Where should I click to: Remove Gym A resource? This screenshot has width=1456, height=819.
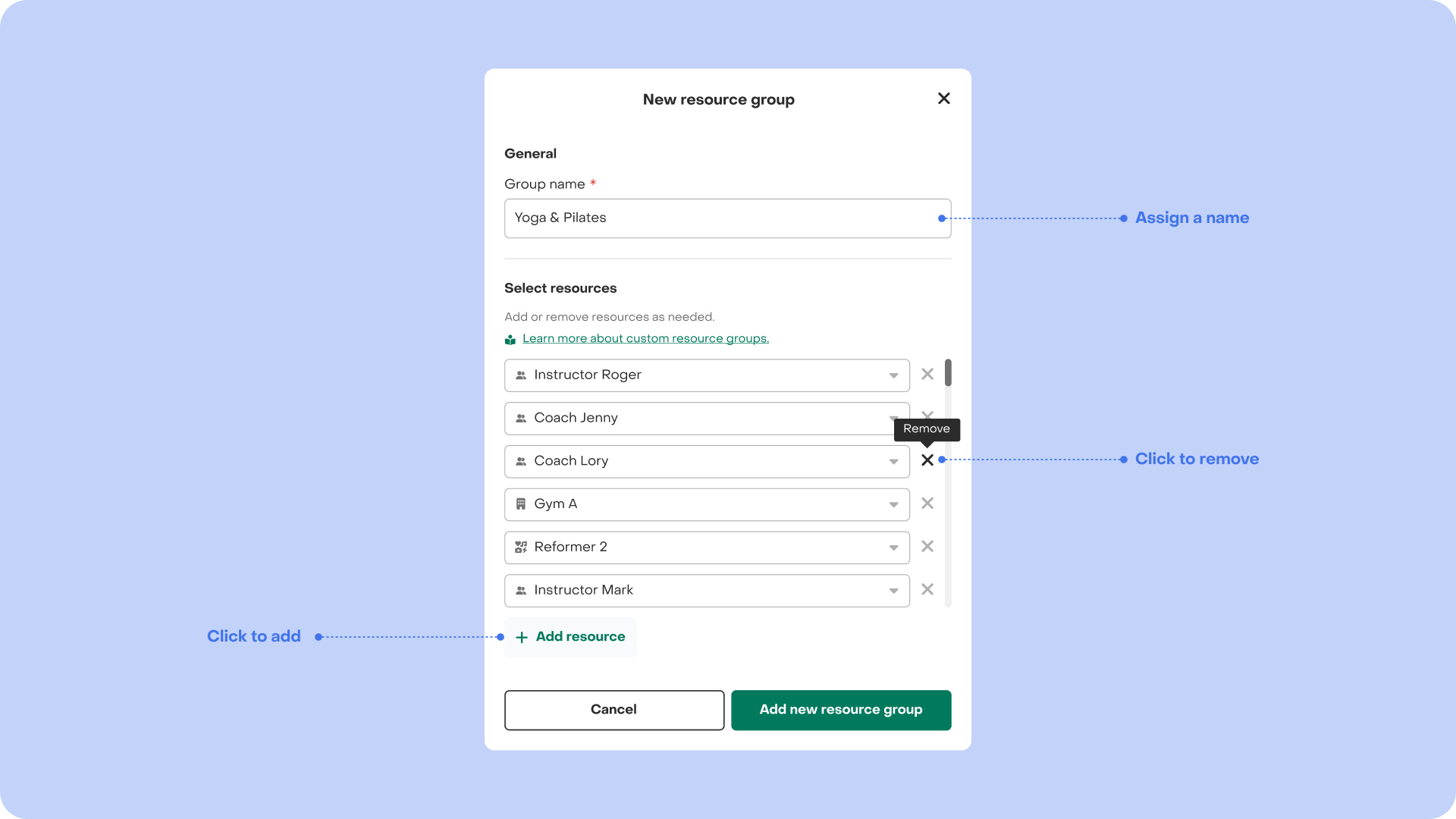927,504
